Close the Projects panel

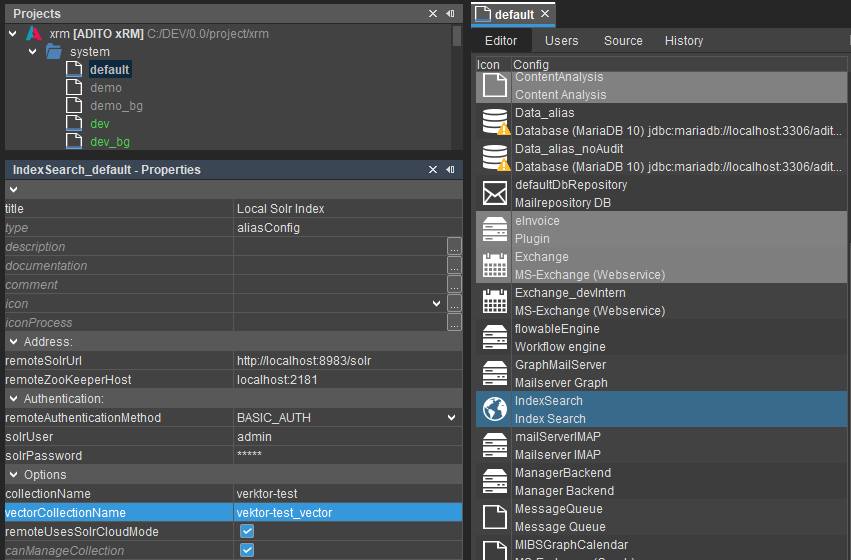tap(433, 14)
